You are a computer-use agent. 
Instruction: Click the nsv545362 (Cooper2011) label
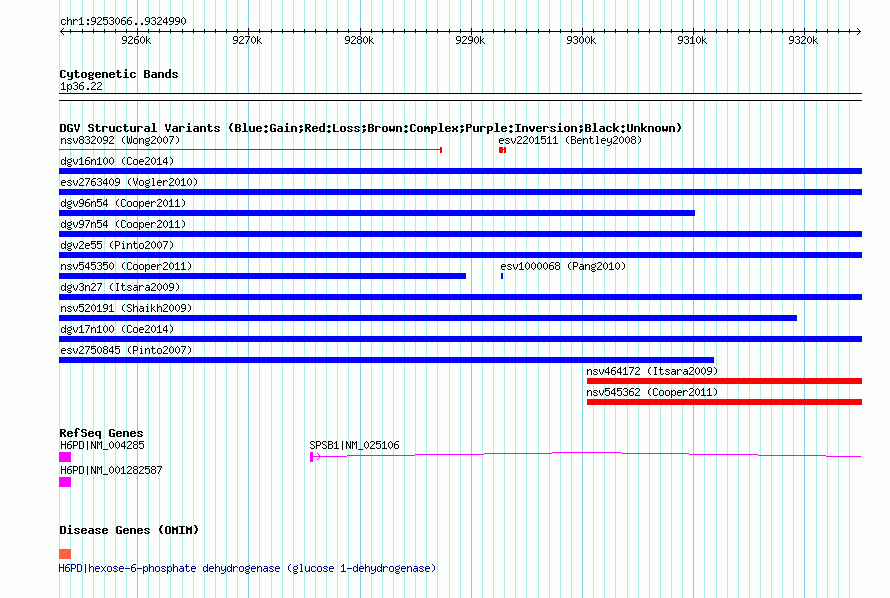click(x=652, y=392)
